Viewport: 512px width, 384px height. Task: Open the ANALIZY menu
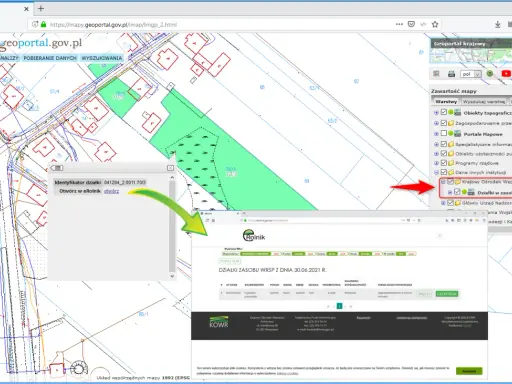click(x=9, y=58)
